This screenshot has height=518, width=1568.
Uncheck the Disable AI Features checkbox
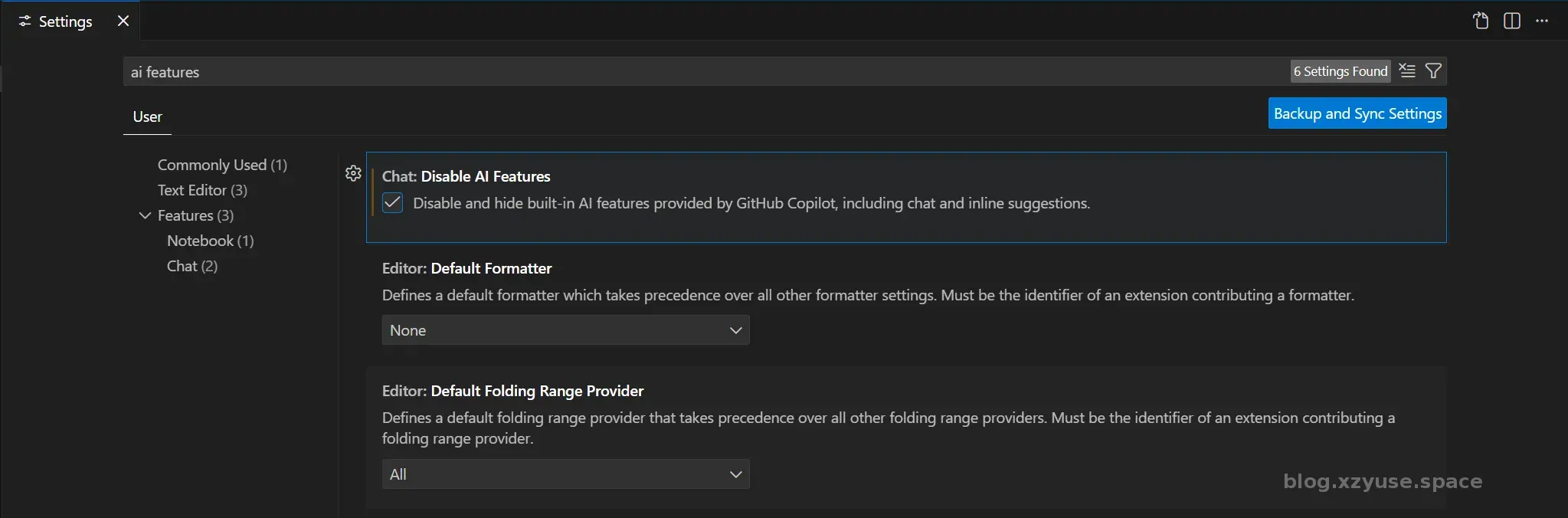pos(392,203)
